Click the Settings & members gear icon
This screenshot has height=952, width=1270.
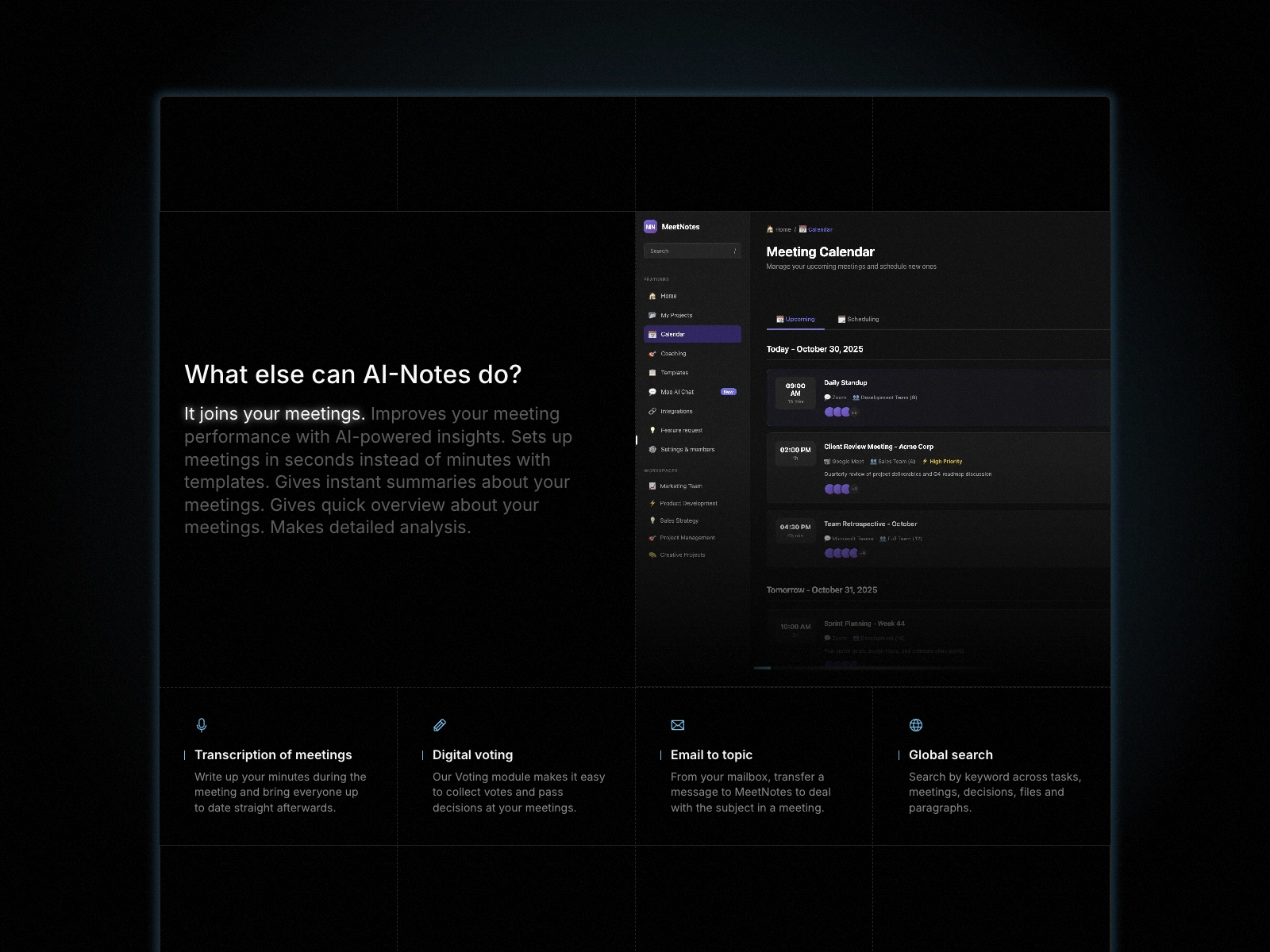coord(652,449)
